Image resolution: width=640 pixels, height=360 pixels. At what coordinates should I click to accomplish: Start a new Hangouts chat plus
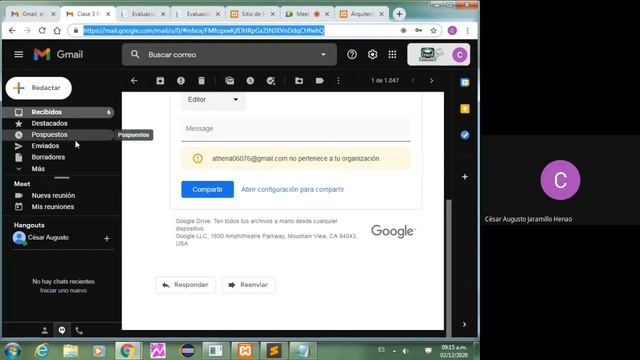click(x=107, y=238)
